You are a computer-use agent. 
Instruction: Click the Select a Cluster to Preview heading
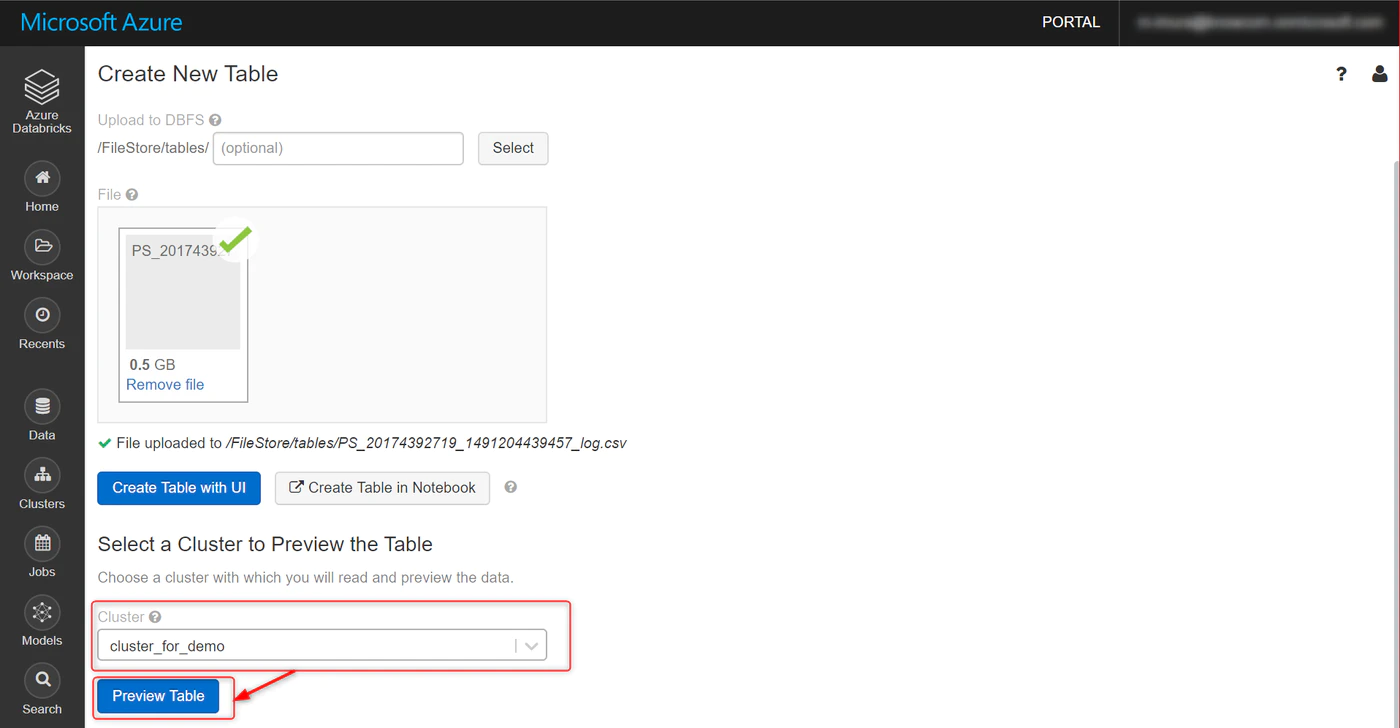(265, 544)
